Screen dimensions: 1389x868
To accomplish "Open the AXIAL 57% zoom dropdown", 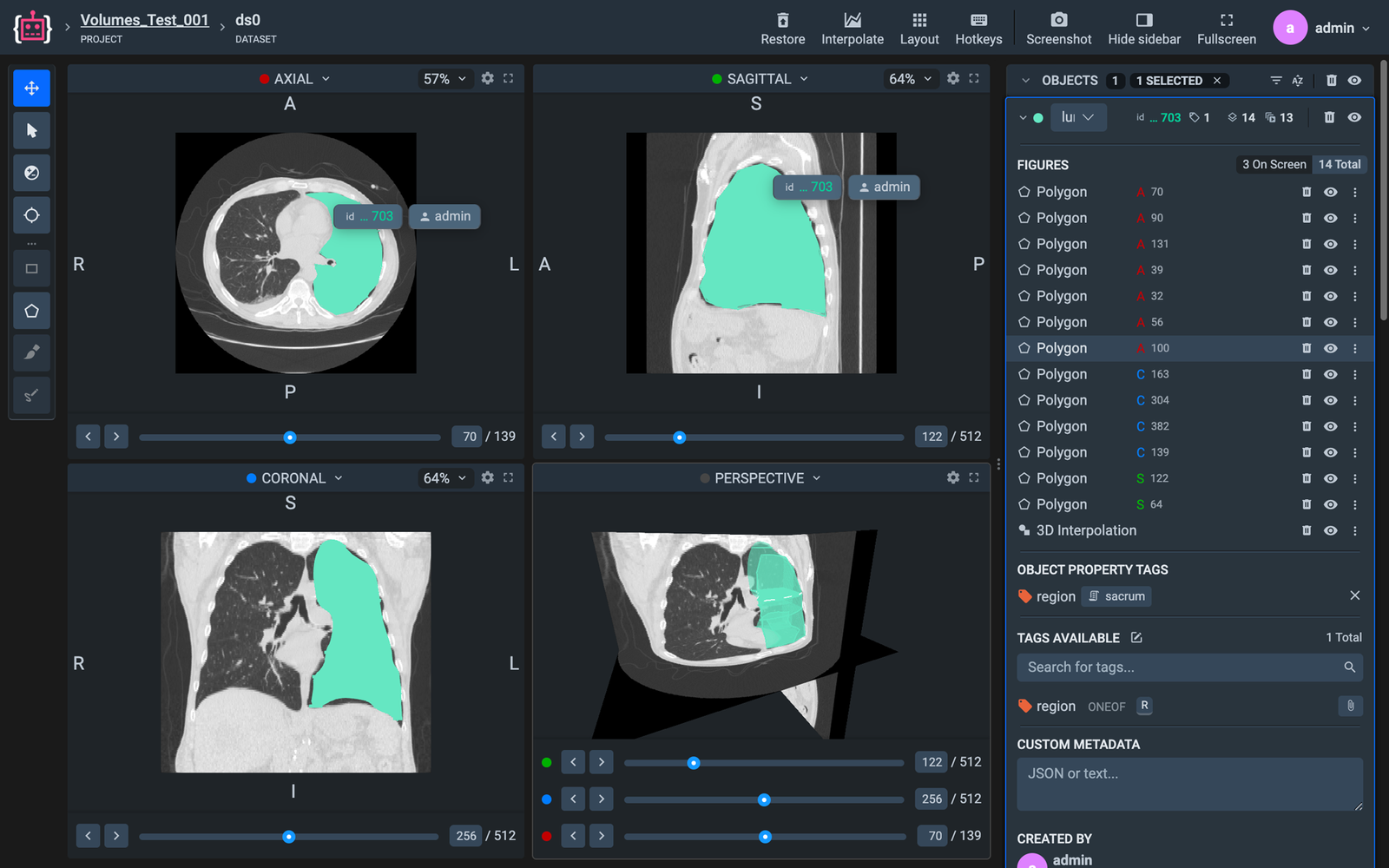I will [x=445, y=79].
